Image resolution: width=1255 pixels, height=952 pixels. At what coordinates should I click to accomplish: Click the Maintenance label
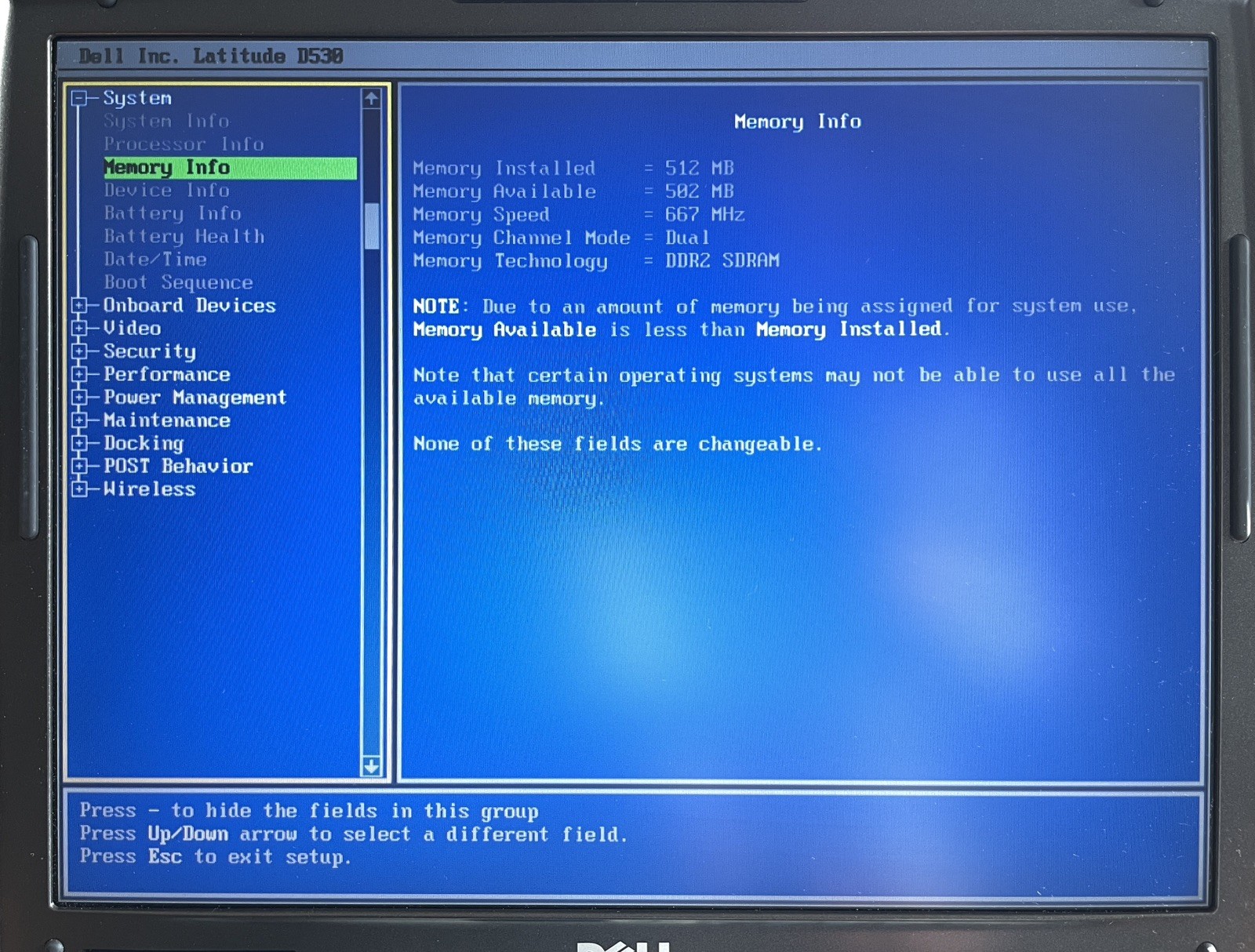click(167, 420)
